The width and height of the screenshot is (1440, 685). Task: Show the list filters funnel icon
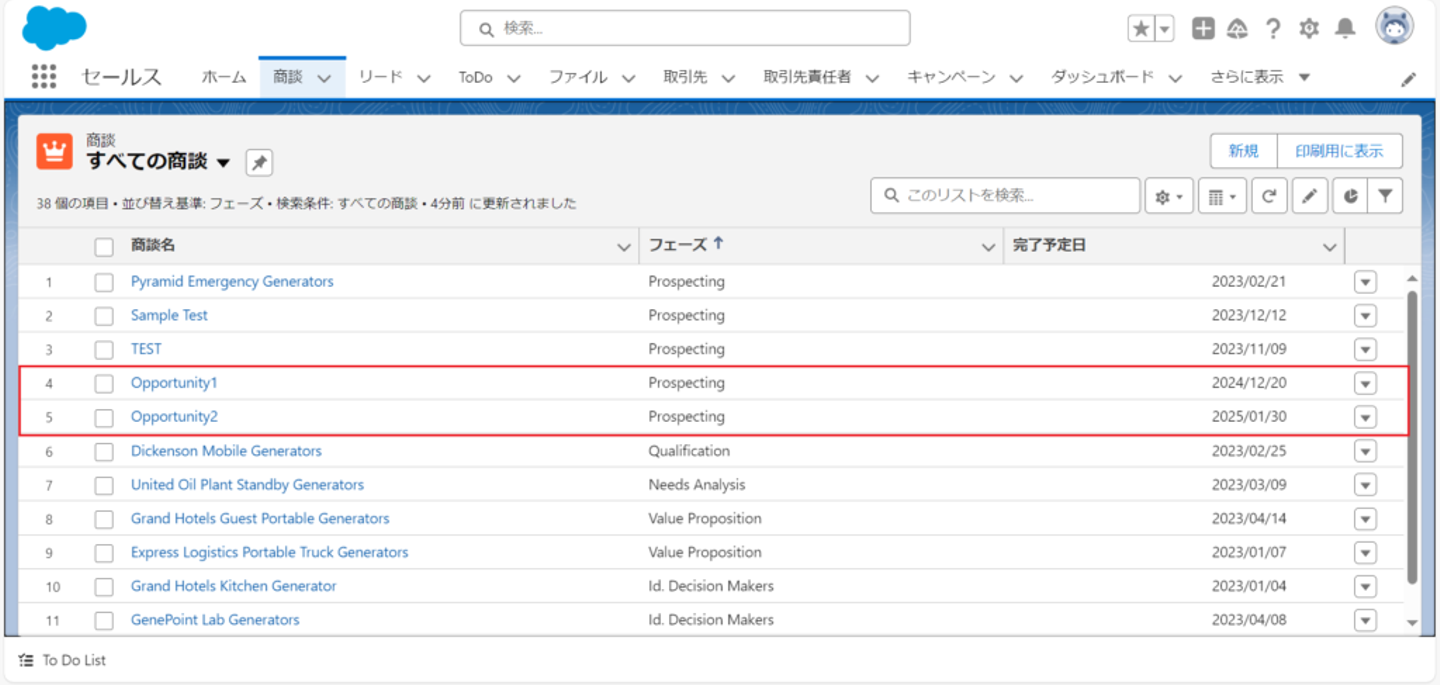tap(1385, 197)
